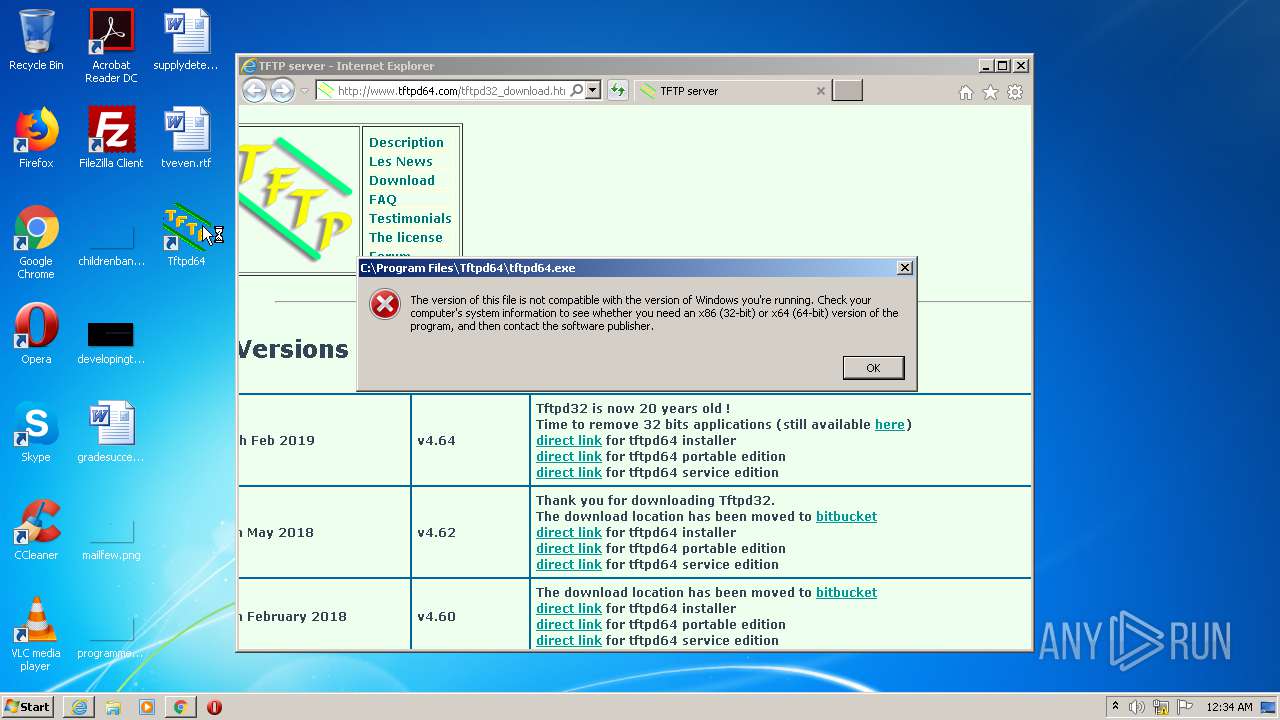
Task: Click v4.60 tftpd64 installer direct link
Action: pos(569,608)
